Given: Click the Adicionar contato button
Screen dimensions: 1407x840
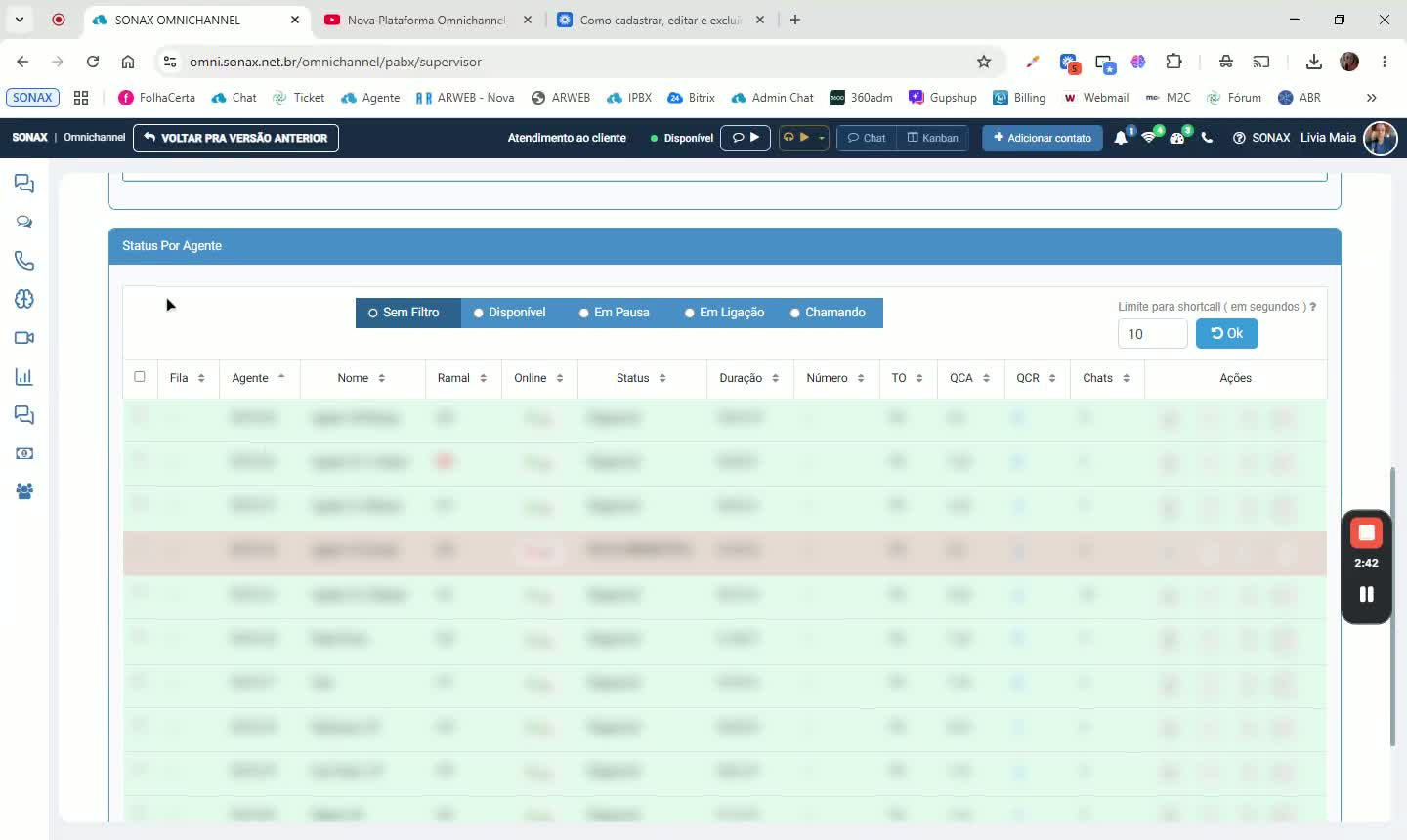Looking at the screenshot, I should [x=1043, y=138].
